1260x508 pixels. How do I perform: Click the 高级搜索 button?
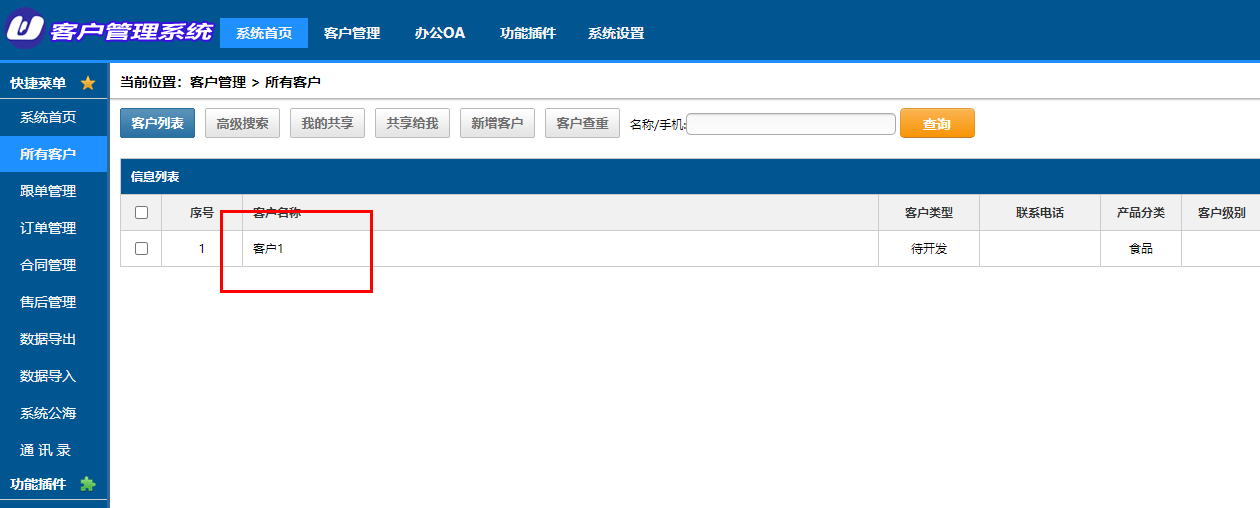[x=243, y=123]
